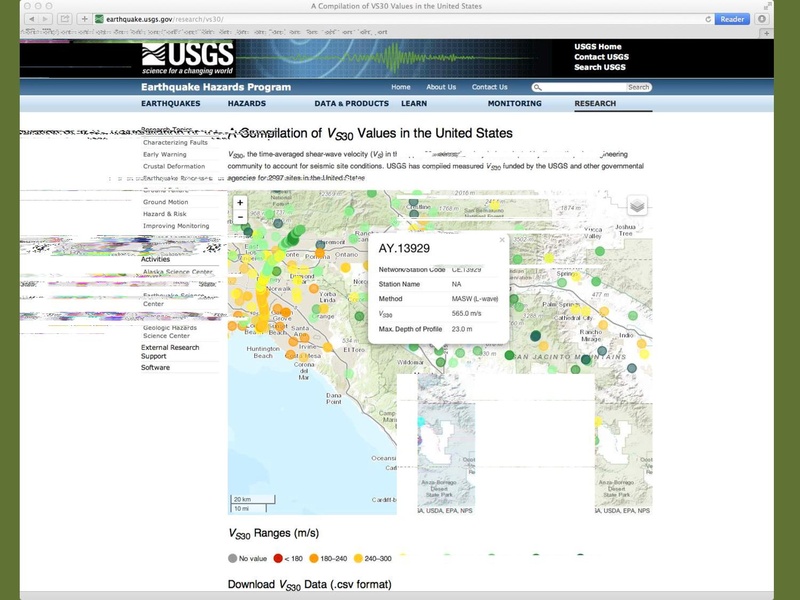This screenshot has width=800, height=600.
Task: Click the browser forward arrow
Action: tap(47, 19)
